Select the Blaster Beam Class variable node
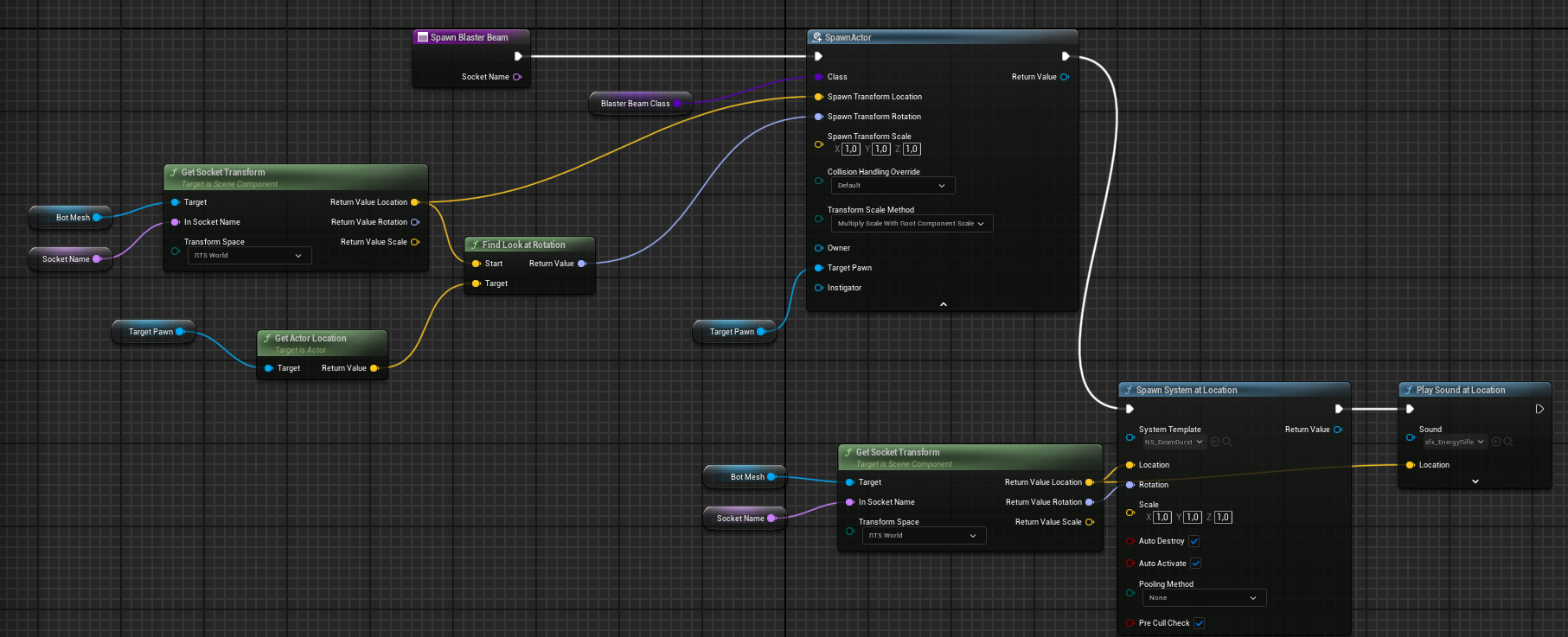 (635, 104)
